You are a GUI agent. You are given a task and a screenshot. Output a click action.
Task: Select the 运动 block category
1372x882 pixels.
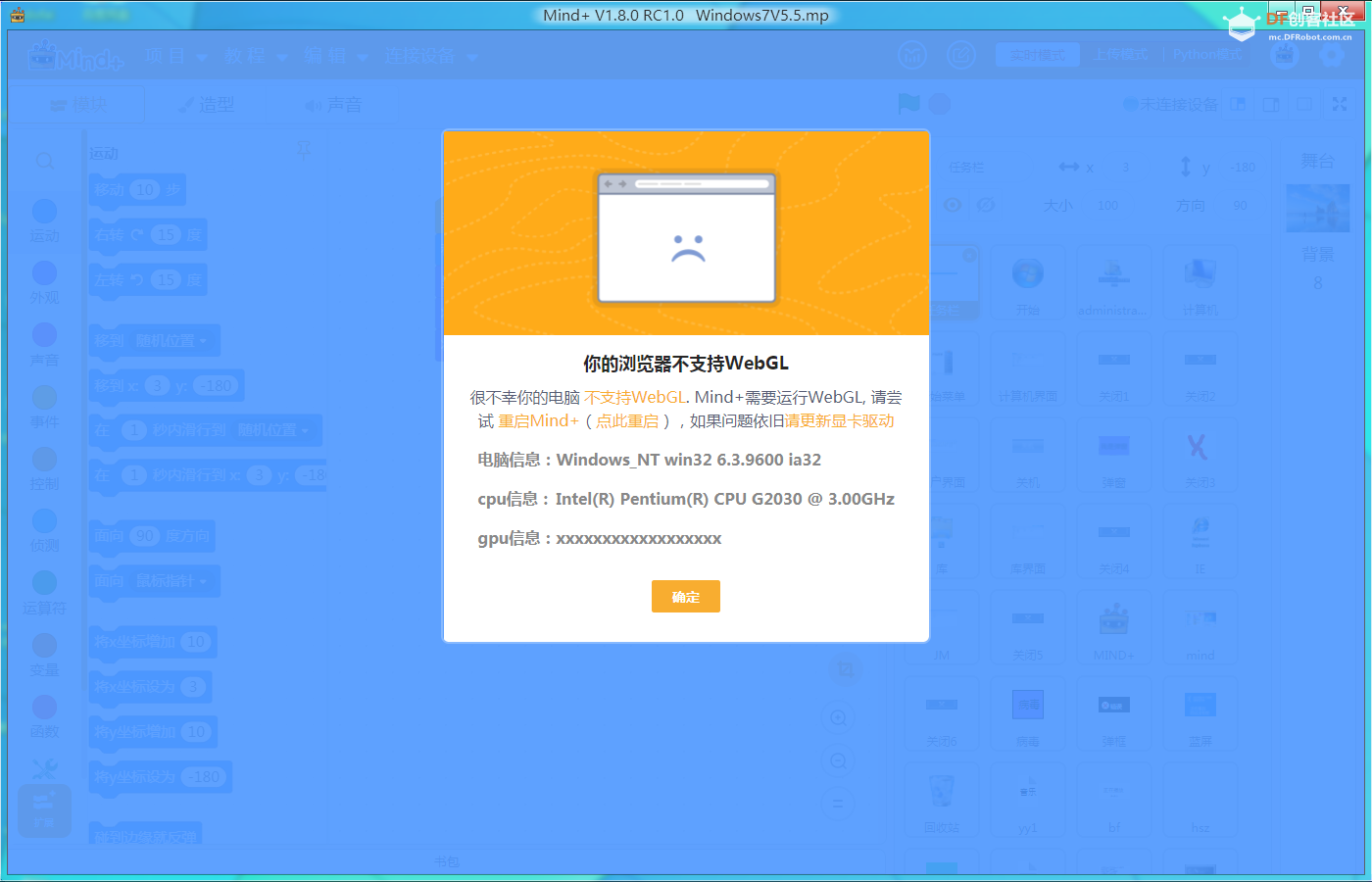(x=44, y=221)
